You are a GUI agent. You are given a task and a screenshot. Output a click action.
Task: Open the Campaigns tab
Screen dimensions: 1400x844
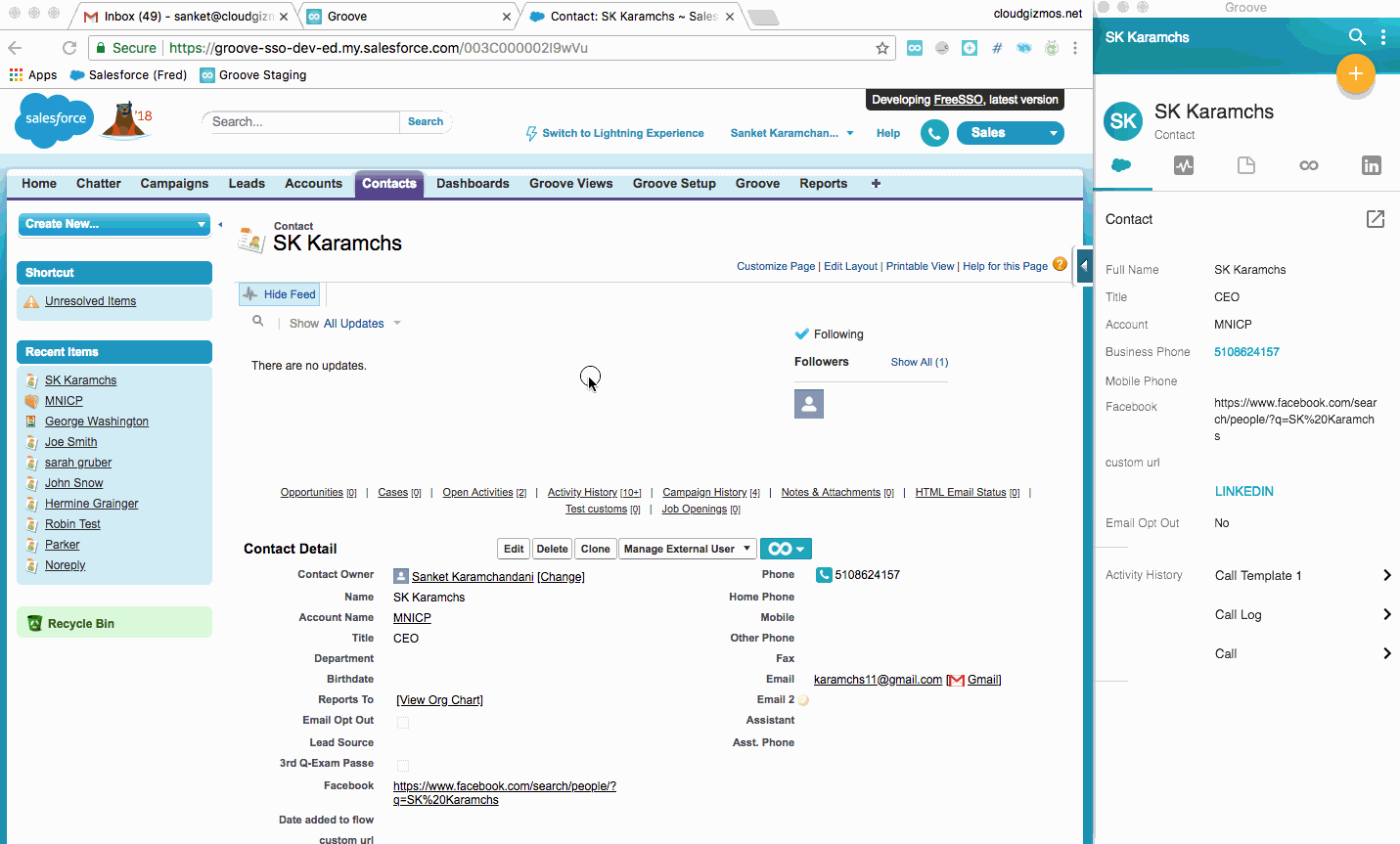point(174,183)
